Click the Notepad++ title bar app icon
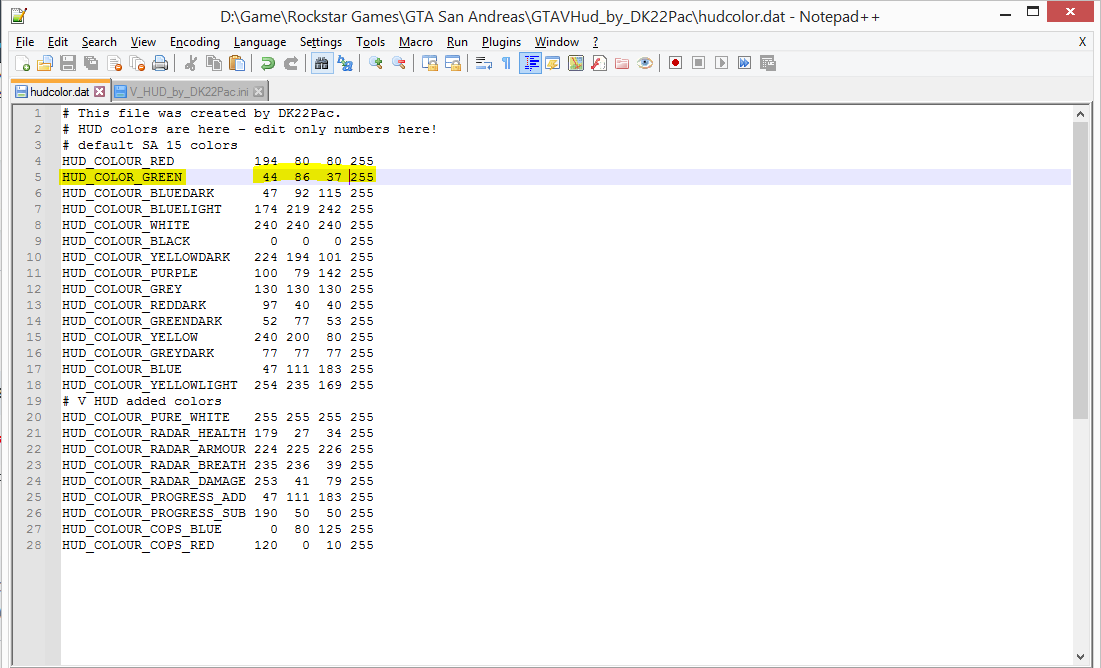The width and height of the screenshot is (1101, 668). tap(18, 15)
